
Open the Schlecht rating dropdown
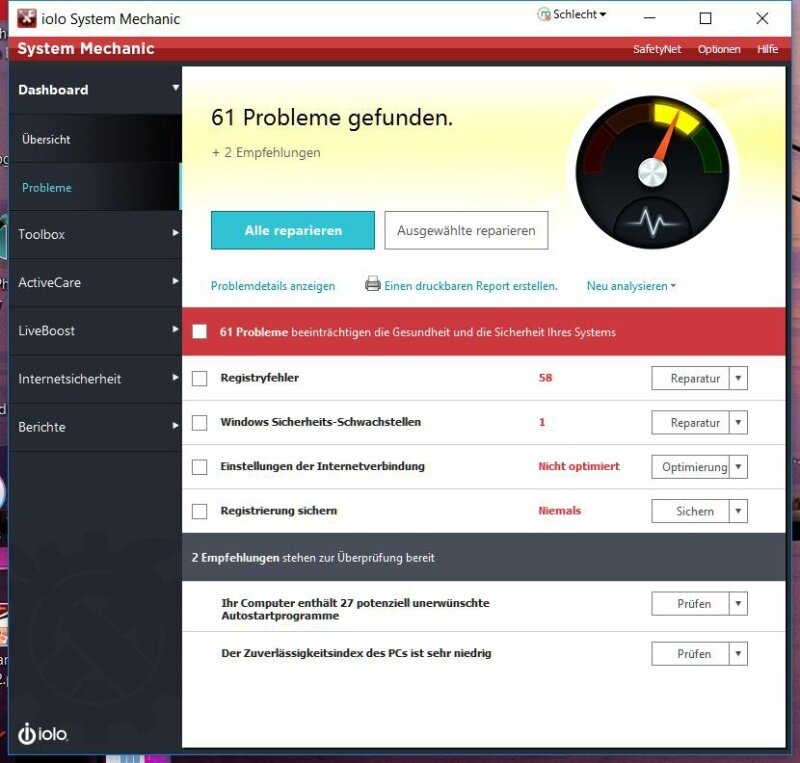(603, 14)
